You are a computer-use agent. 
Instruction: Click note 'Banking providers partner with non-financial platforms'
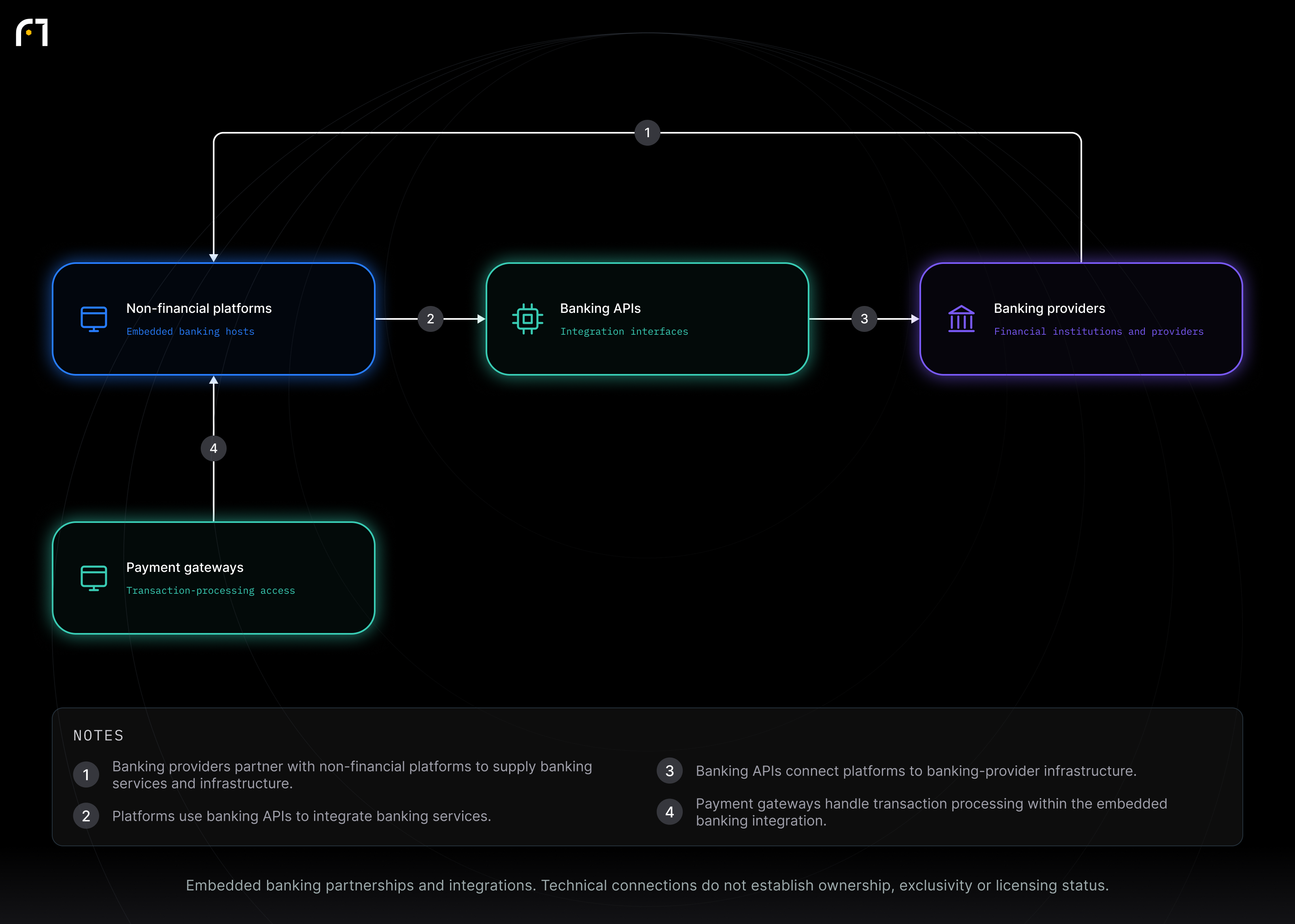(352, 775)
